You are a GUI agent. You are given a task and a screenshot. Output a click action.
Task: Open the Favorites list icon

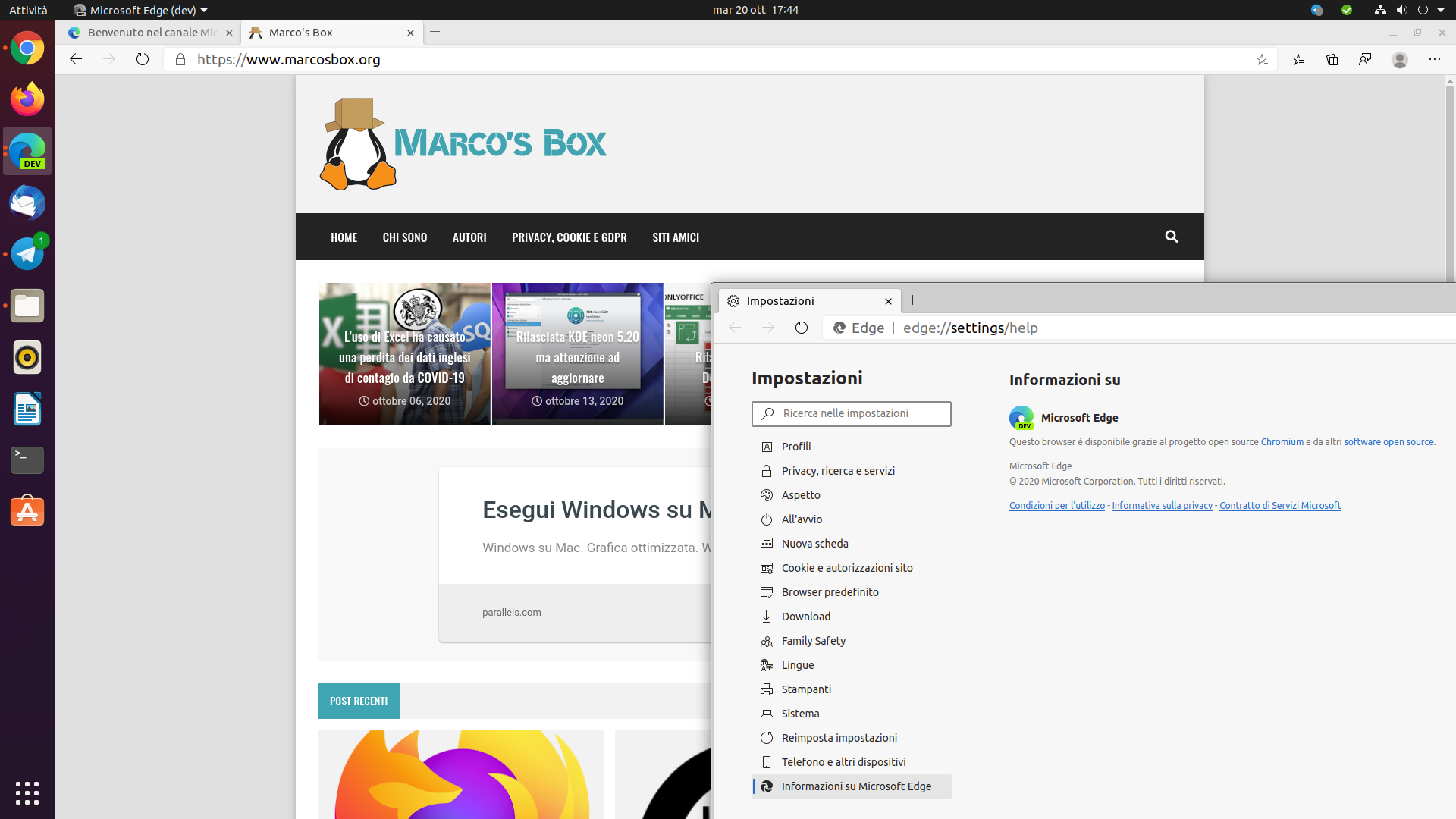[x=1299, y=59]
